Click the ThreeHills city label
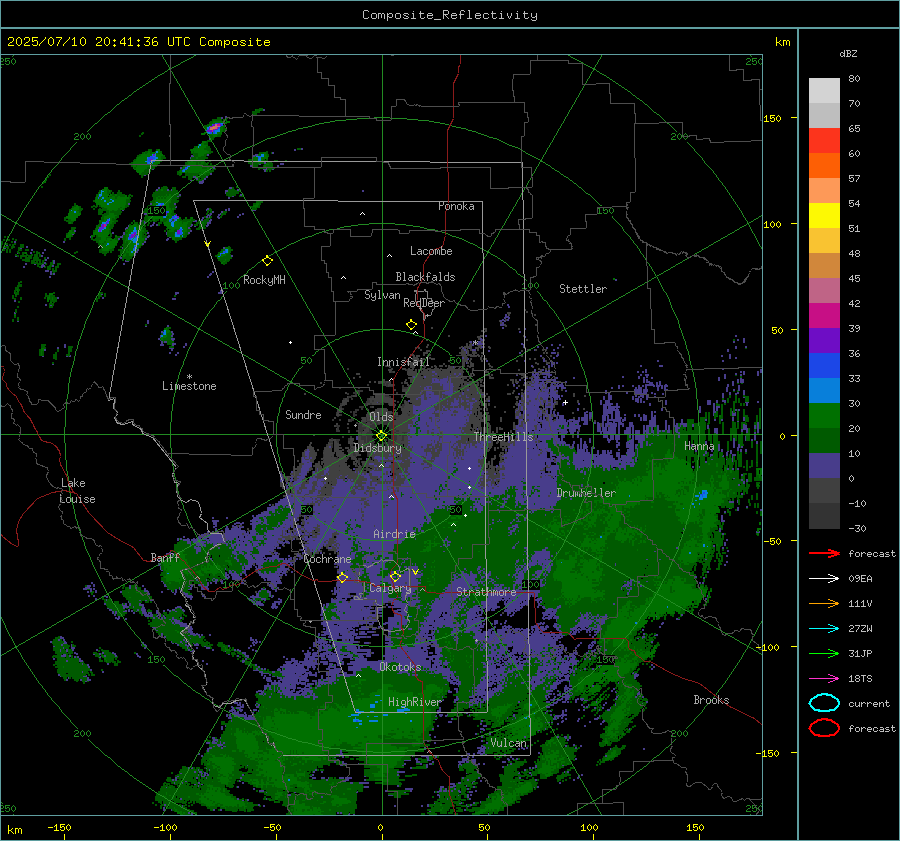This screenshot has width=900, height=841. (503, 437)
